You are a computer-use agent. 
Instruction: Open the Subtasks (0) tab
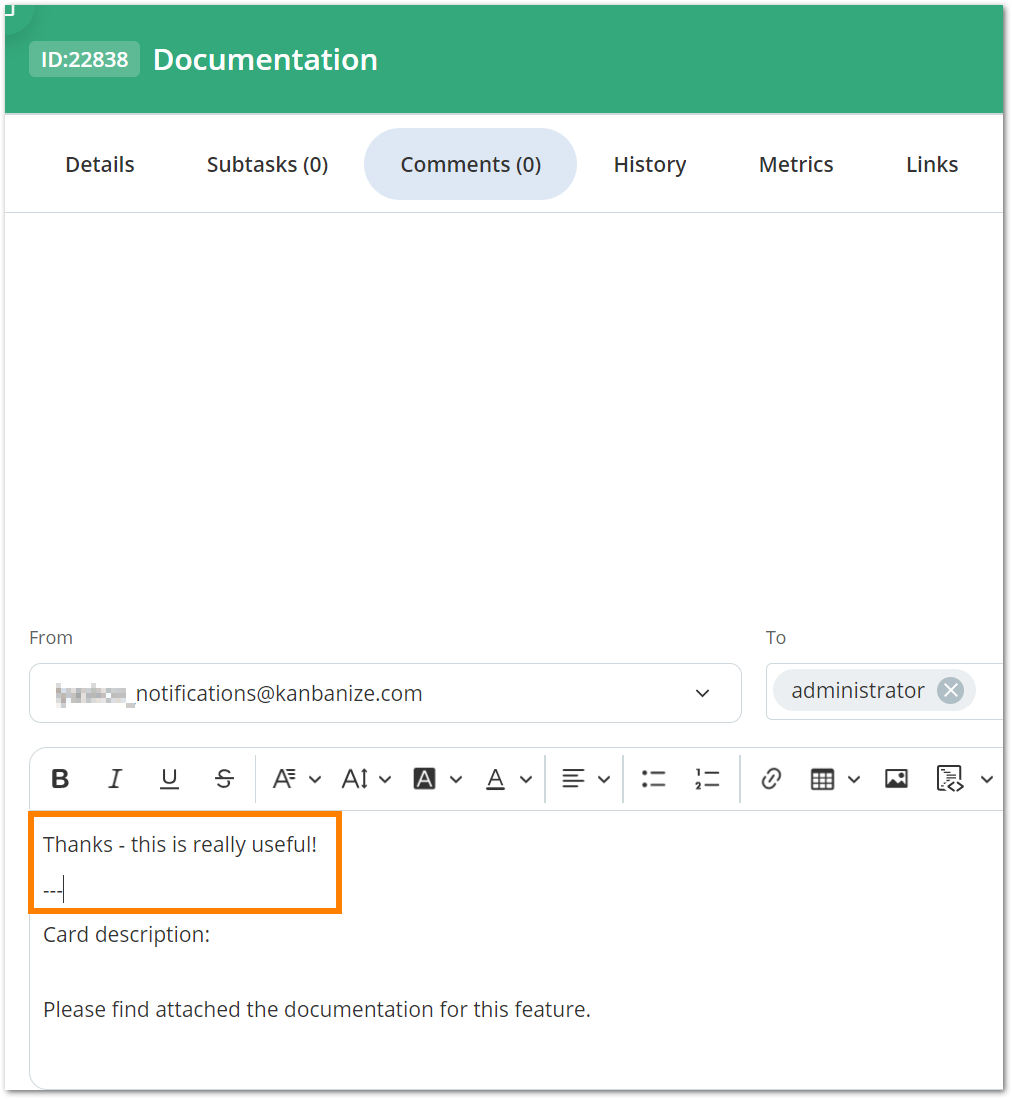(x=267, y=164)
